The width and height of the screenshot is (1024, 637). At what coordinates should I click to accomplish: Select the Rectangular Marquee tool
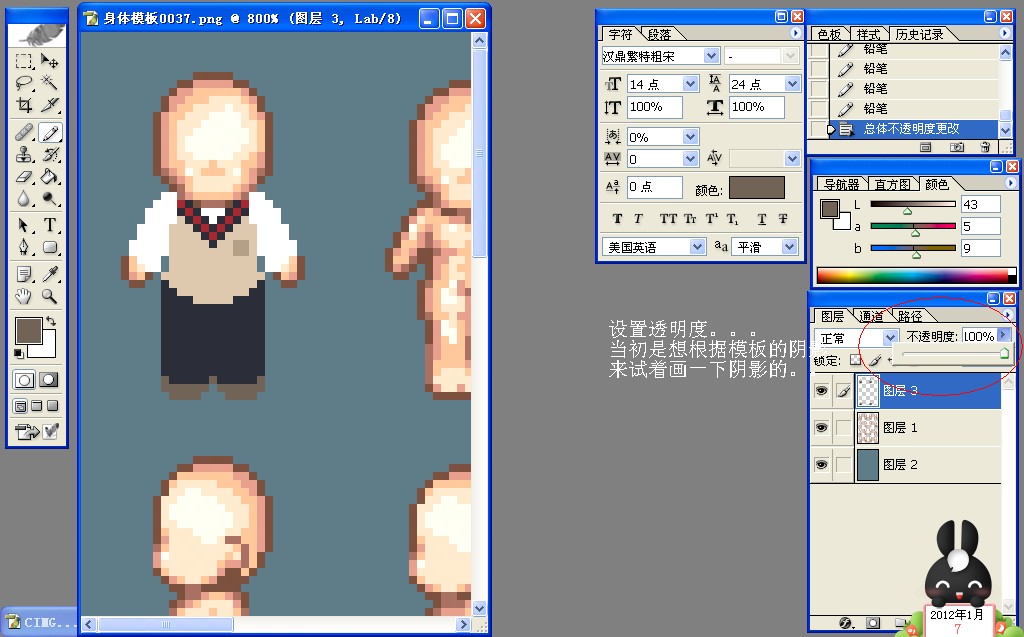(24, 61)
